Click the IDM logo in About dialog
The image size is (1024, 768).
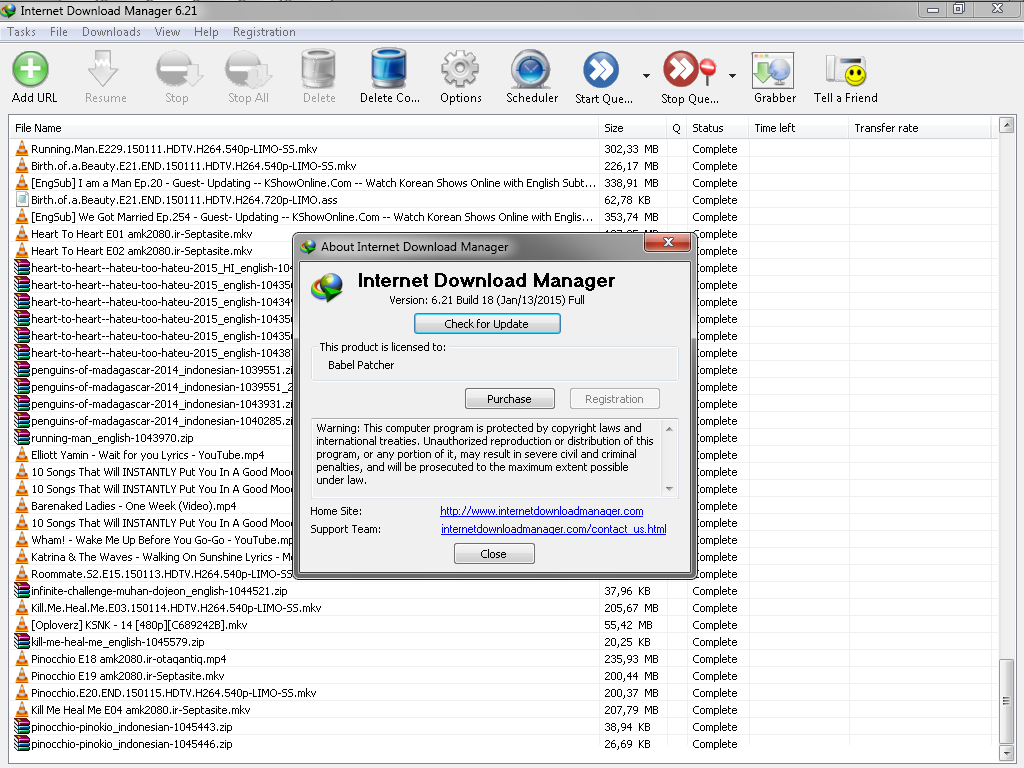coord(327,288)
